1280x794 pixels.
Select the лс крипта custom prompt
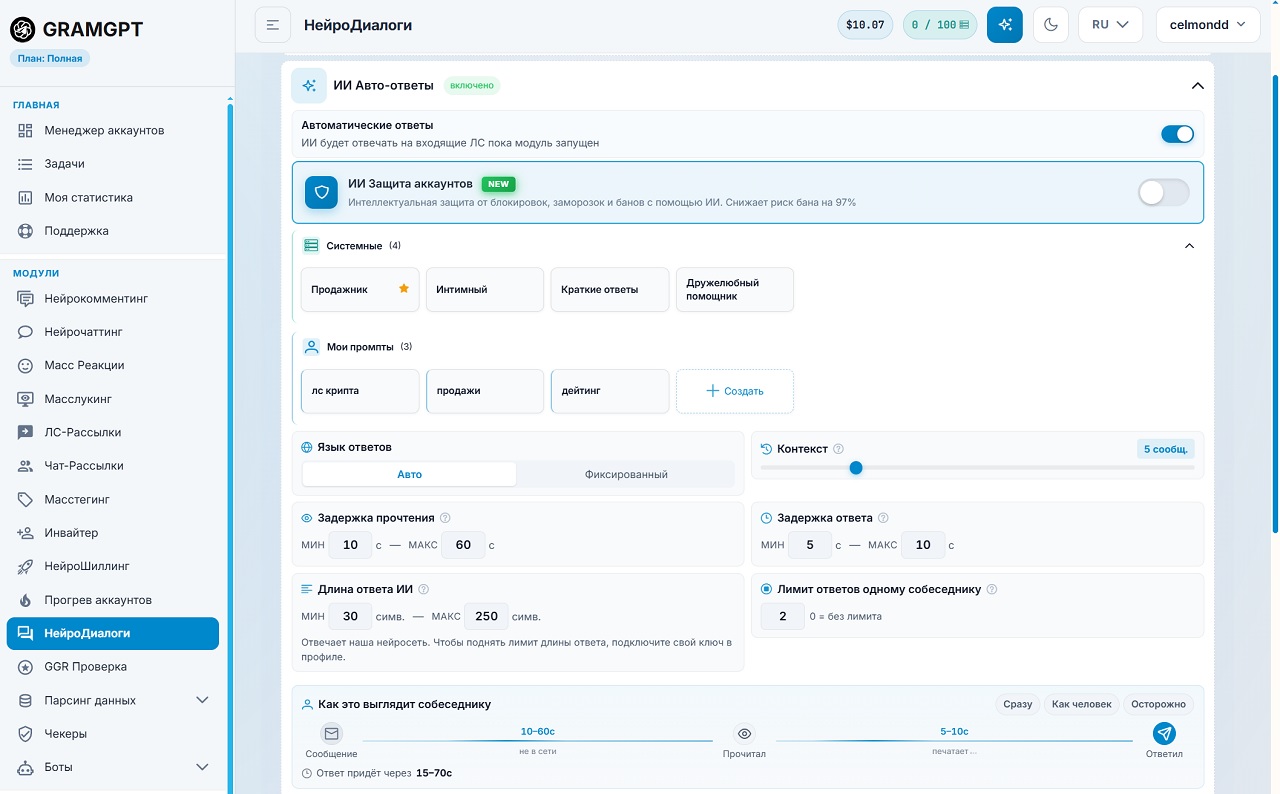point(360,391)
